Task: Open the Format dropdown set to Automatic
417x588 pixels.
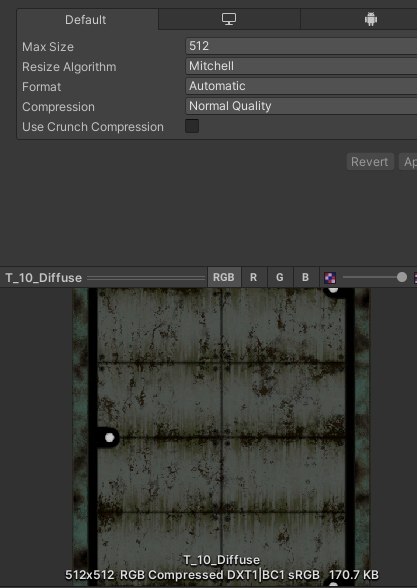Action: coord(301,86)
